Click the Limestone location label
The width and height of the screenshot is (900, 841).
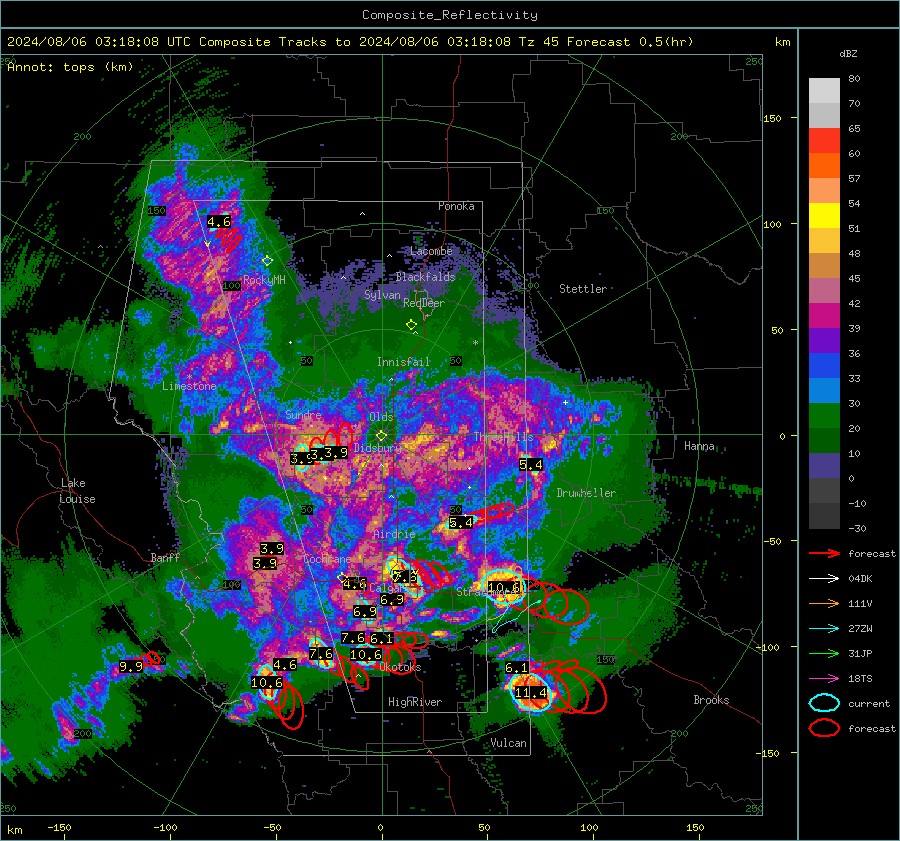click(189, 386)
